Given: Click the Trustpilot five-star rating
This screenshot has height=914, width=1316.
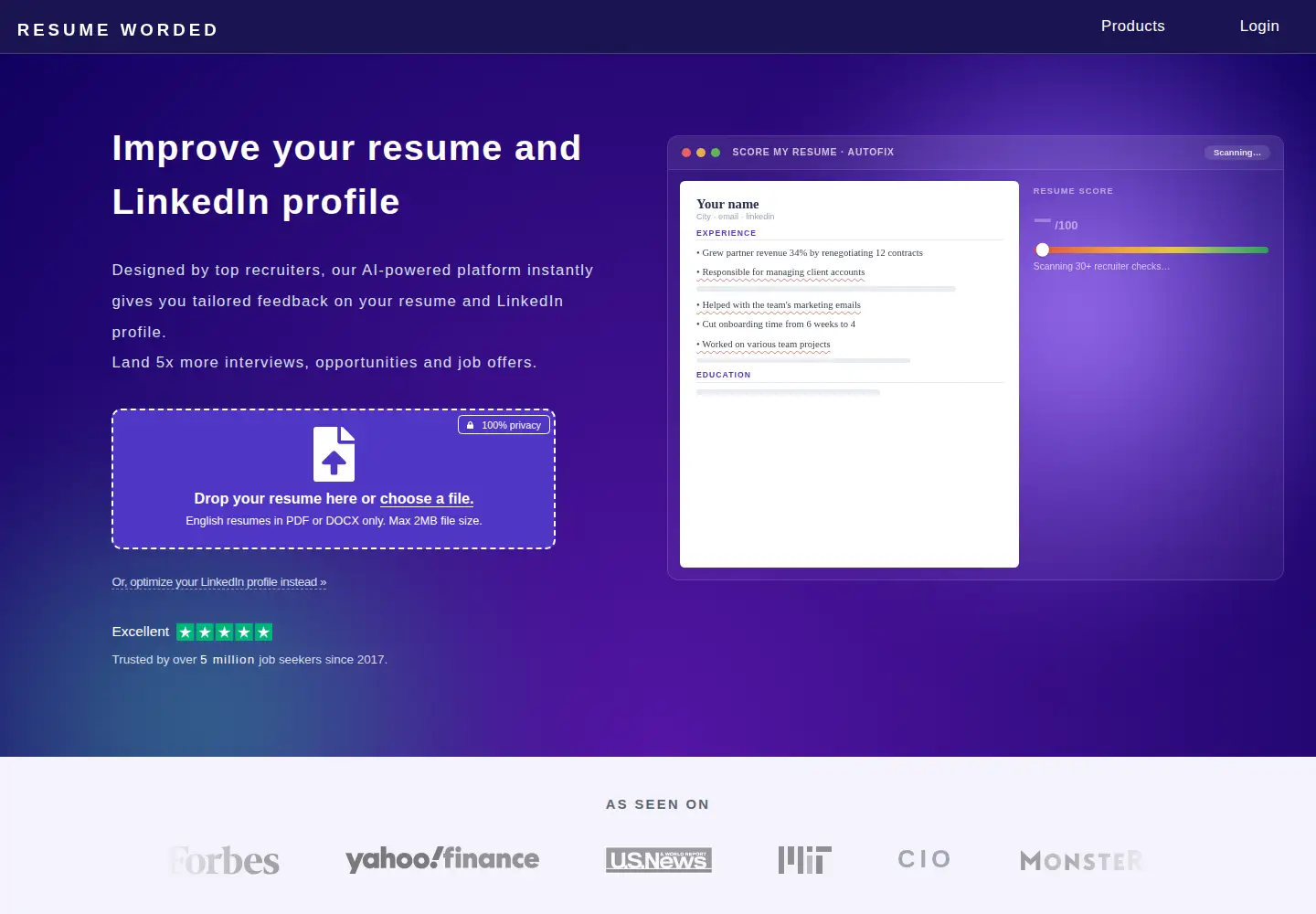Looking at the screenshot, I should pos(225,632).
